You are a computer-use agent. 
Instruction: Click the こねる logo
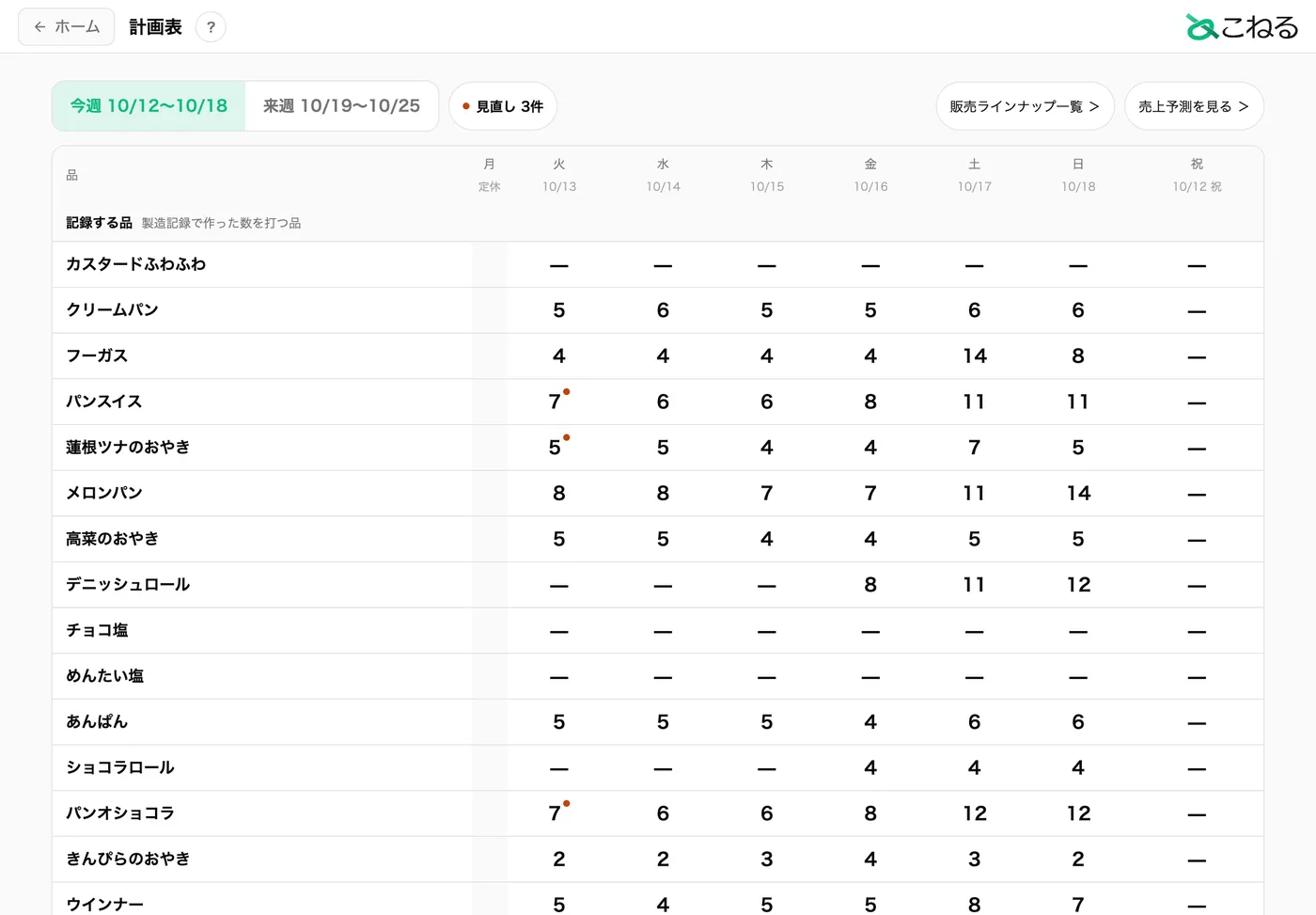coord(1242,27)
